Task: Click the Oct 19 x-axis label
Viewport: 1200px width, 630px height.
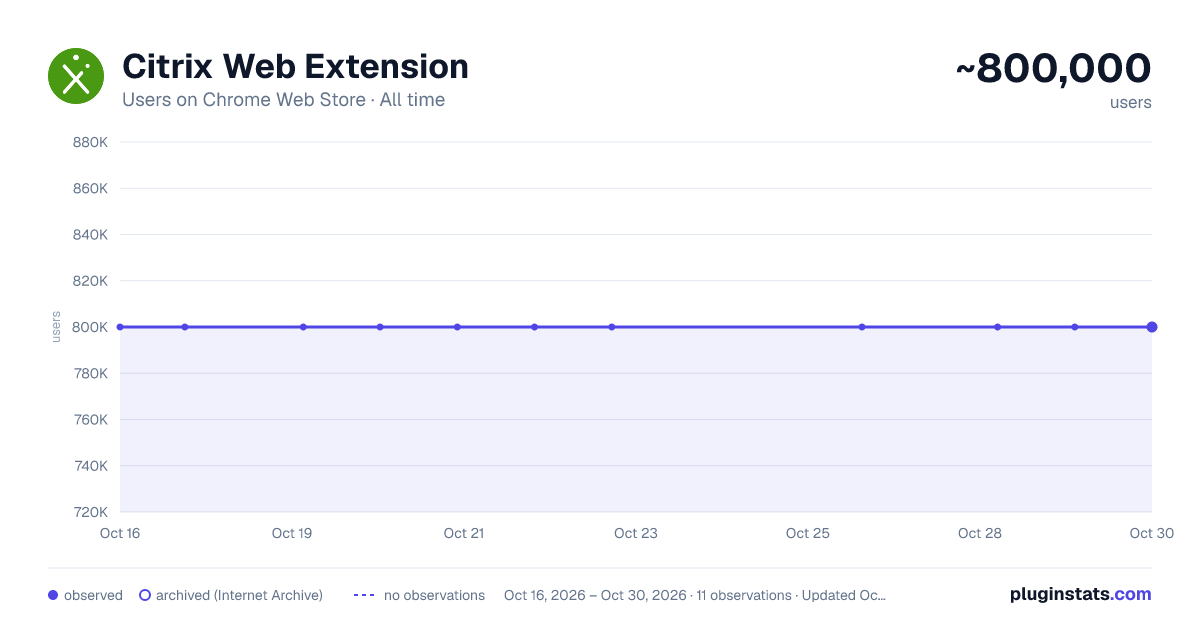Action: (x=292, y=533)
